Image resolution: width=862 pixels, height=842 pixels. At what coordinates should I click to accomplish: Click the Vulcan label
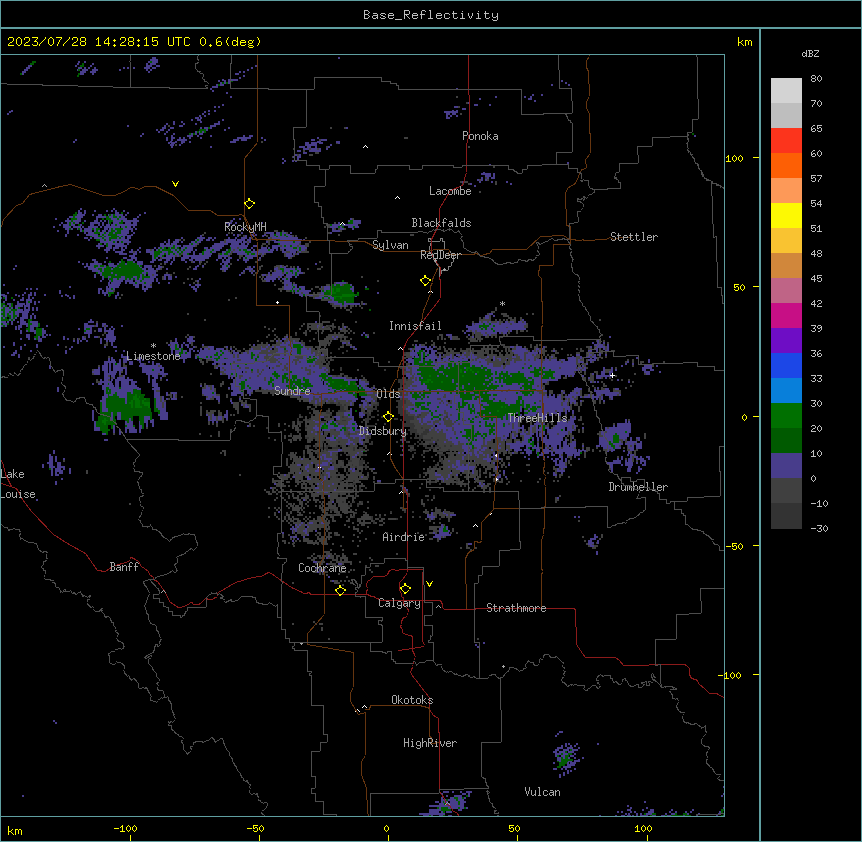coord(543,792)
